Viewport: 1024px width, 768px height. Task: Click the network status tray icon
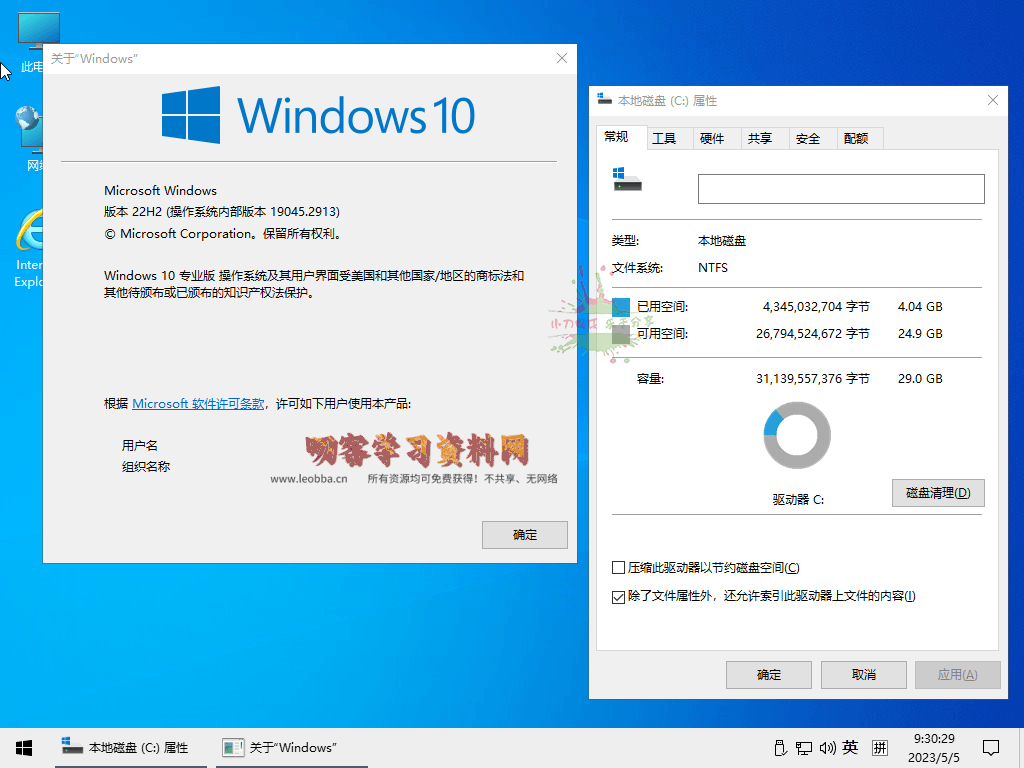pyautogui.click(x=803, y=747)
